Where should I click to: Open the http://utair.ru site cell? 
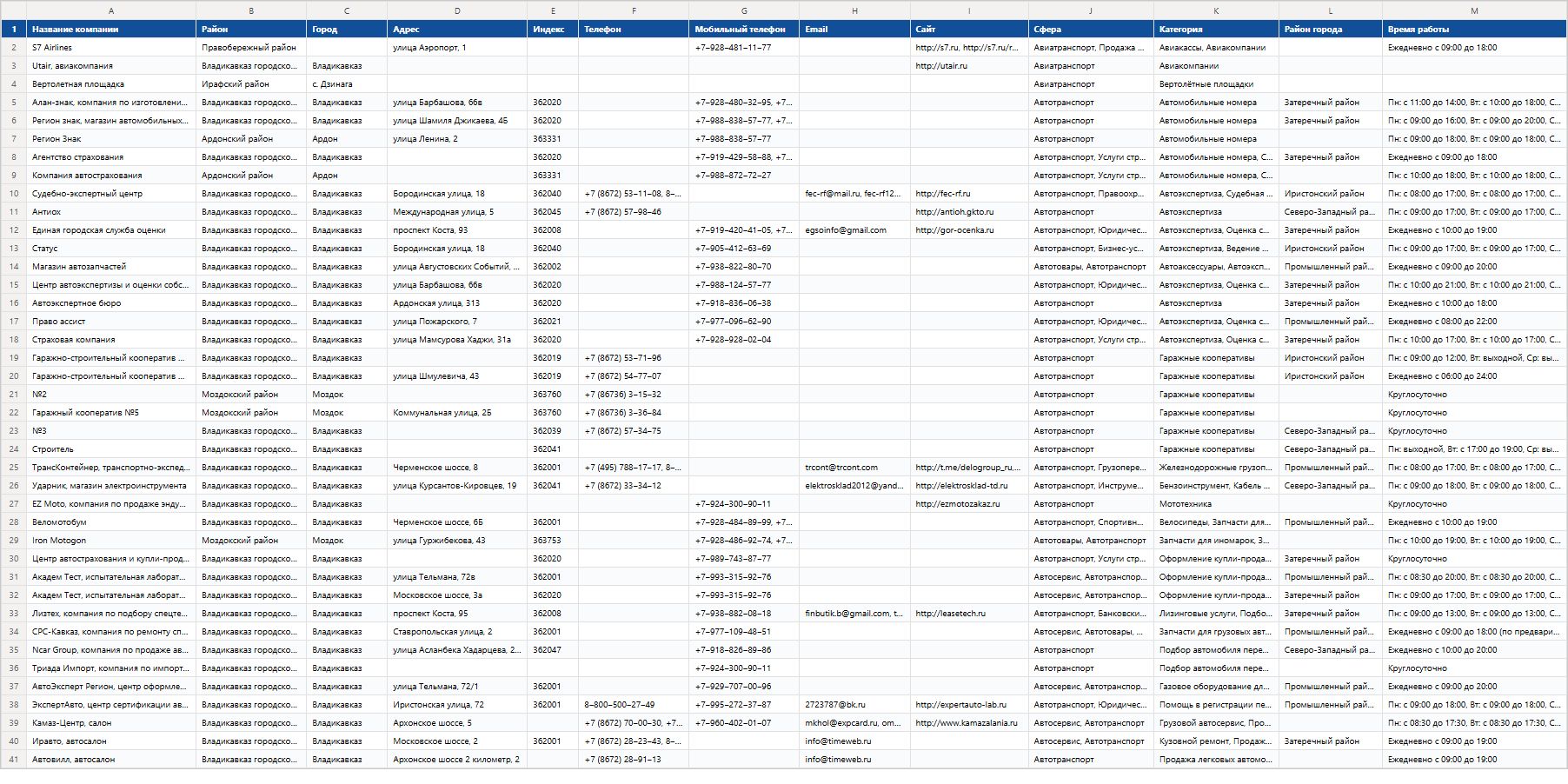pyautogui.click(x=969, y=66)
